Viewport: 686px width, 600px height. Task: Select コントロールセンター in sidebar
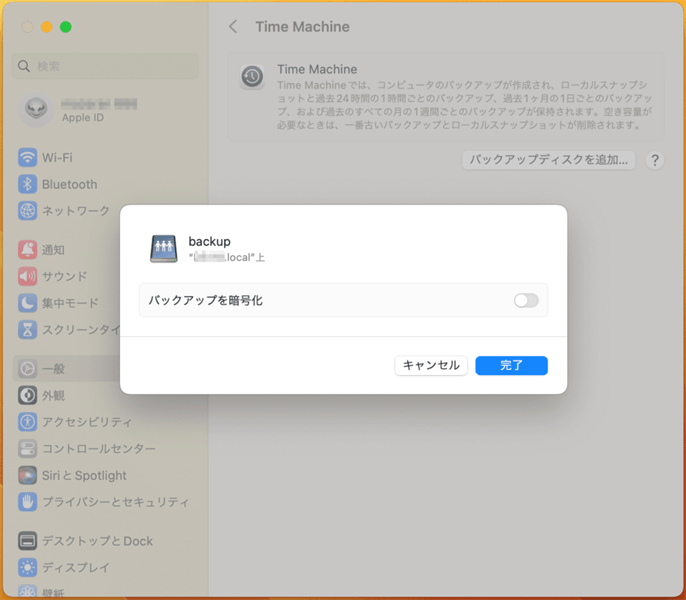click(98, 449)
